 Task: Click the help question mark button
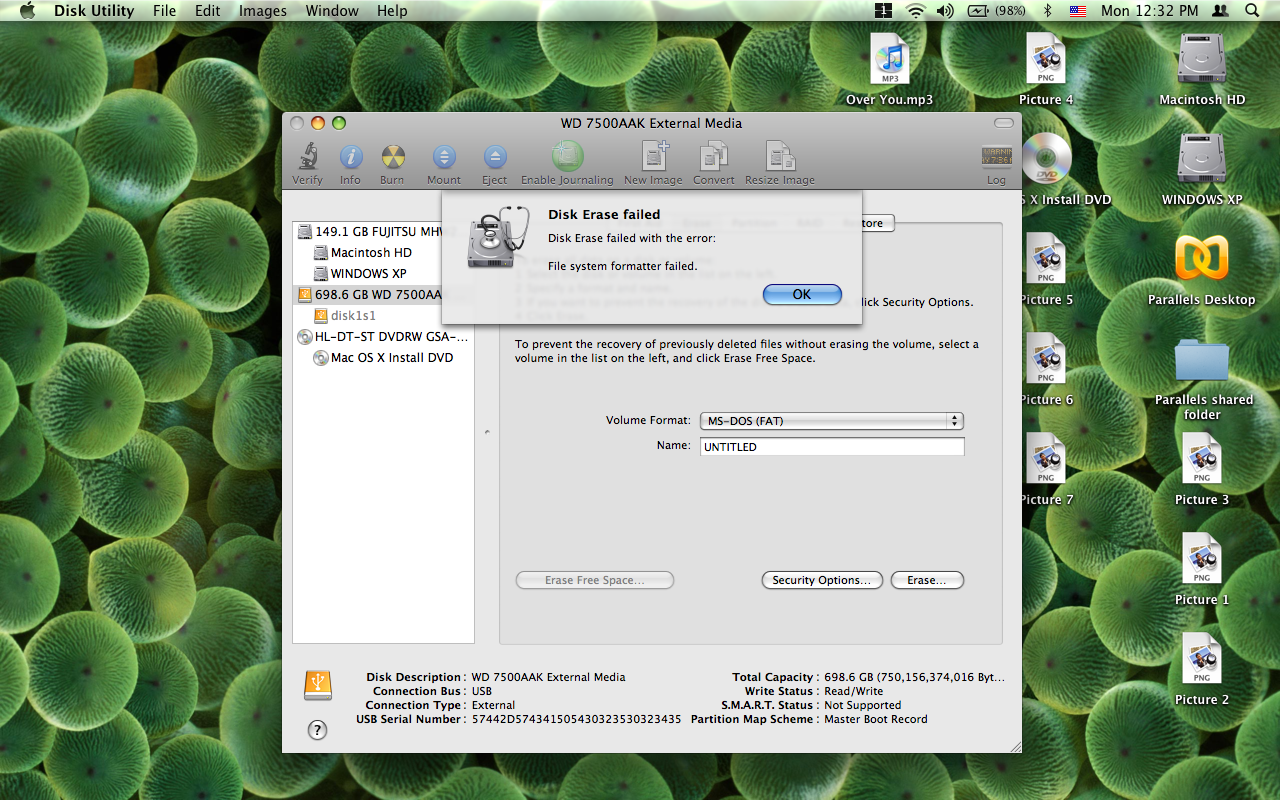(x=317, y=730)
